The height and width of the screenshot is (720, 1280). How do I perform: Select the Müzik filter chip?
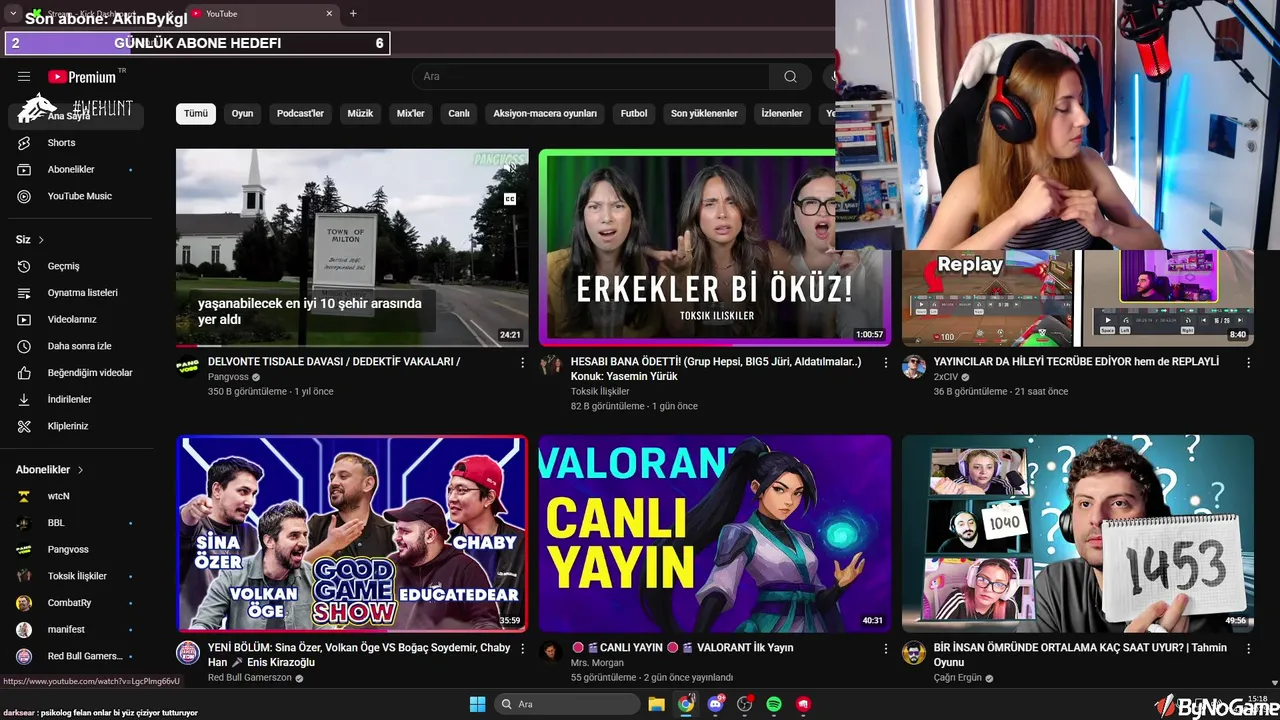(360, 114)
